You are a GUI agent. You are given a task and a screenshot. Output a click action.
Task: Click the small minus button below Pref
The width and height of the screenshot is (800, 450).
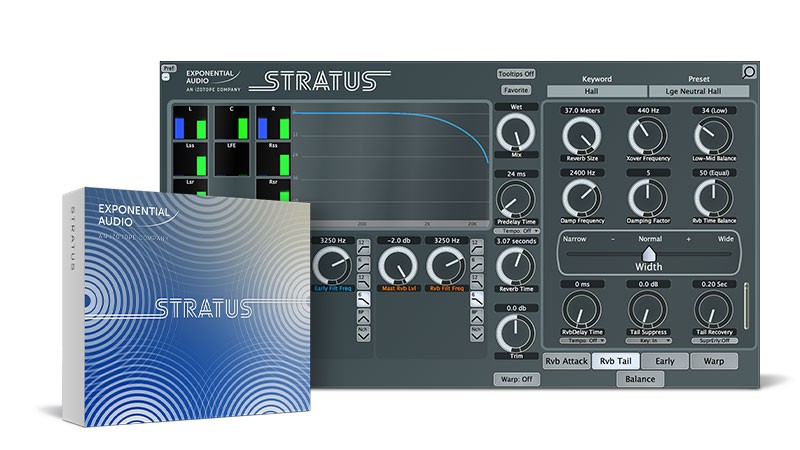pyautogui.click(x=166, y=77)
